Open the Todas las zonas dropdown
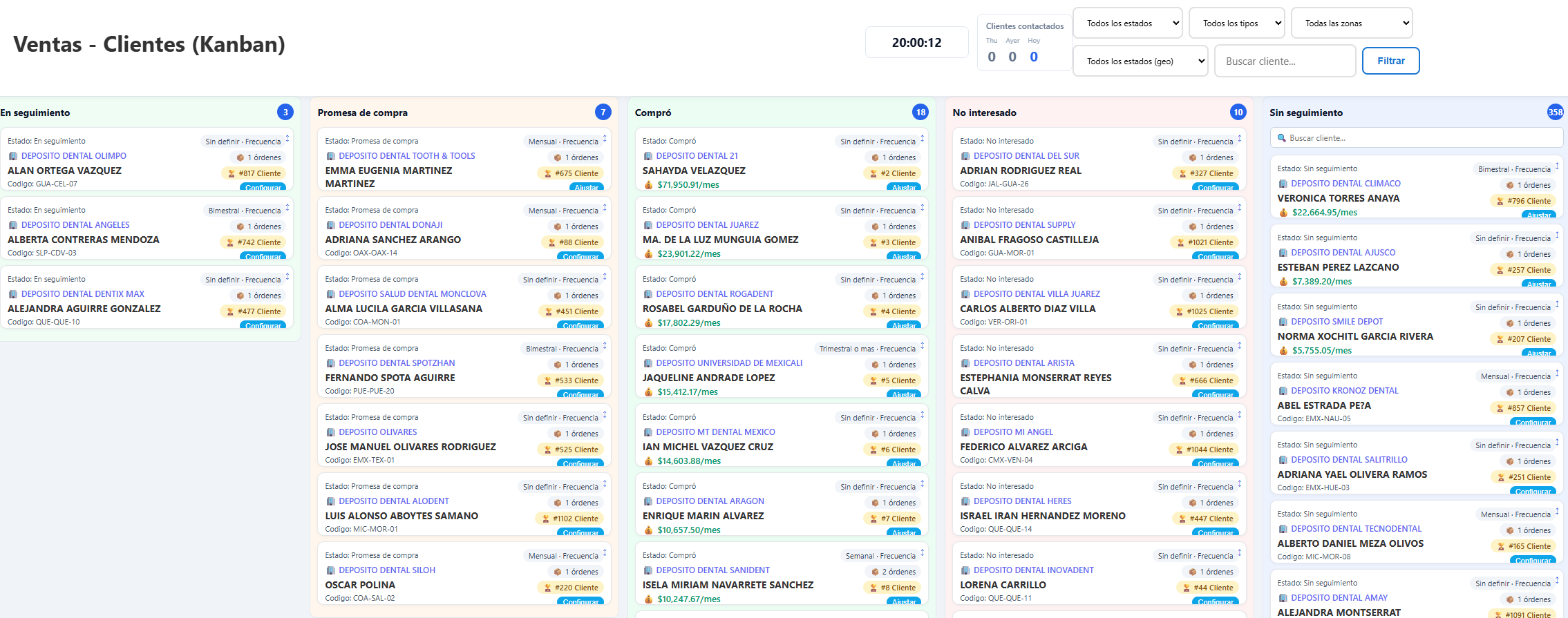This screenshot has height=618, width=1568. click(1352, 23)
